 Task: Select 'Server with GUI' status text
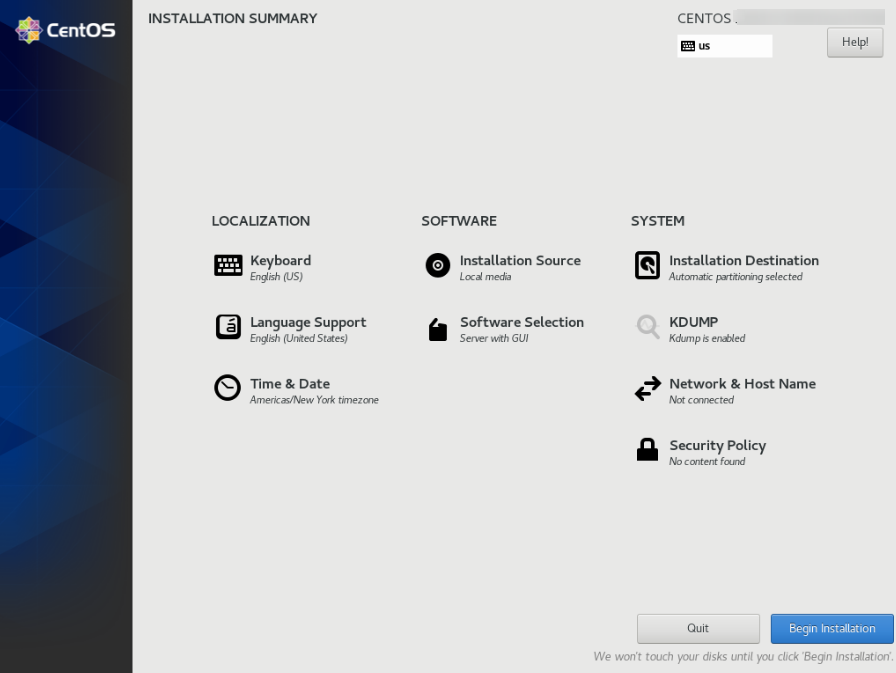pyautogui.click(x=494, y=338)
